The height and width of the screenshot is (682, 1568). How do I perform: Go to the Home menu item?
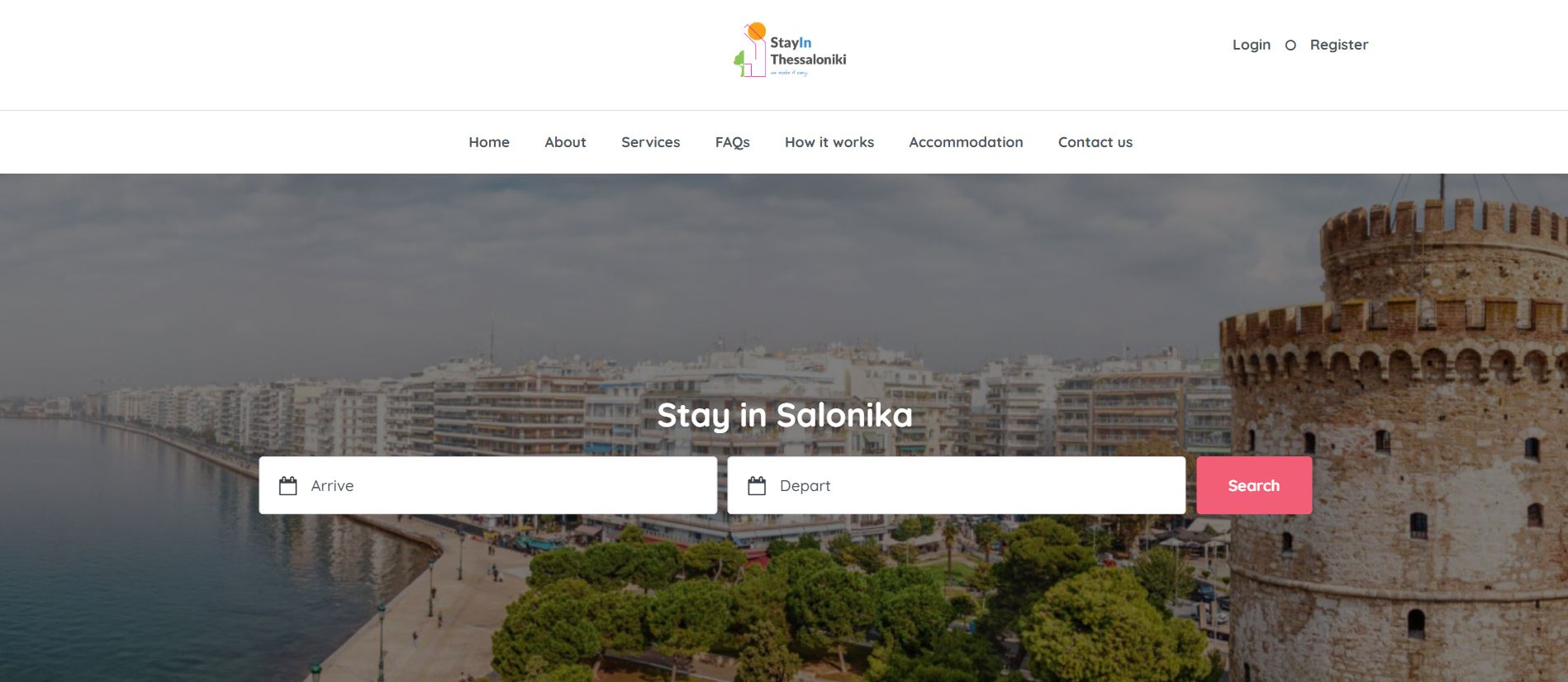tap(489, 142)
